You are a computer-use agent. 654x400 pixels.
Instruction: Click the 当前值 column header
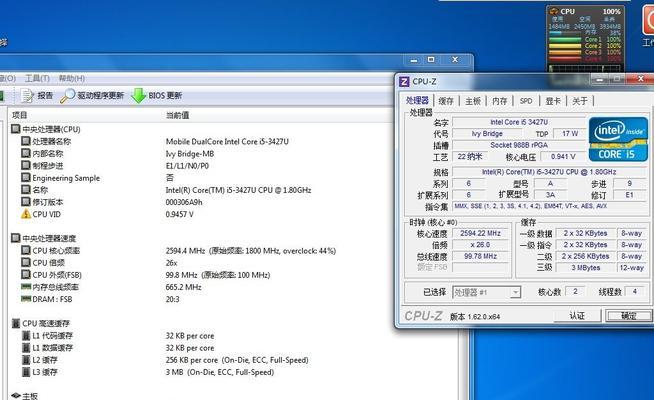click(177, 115)
